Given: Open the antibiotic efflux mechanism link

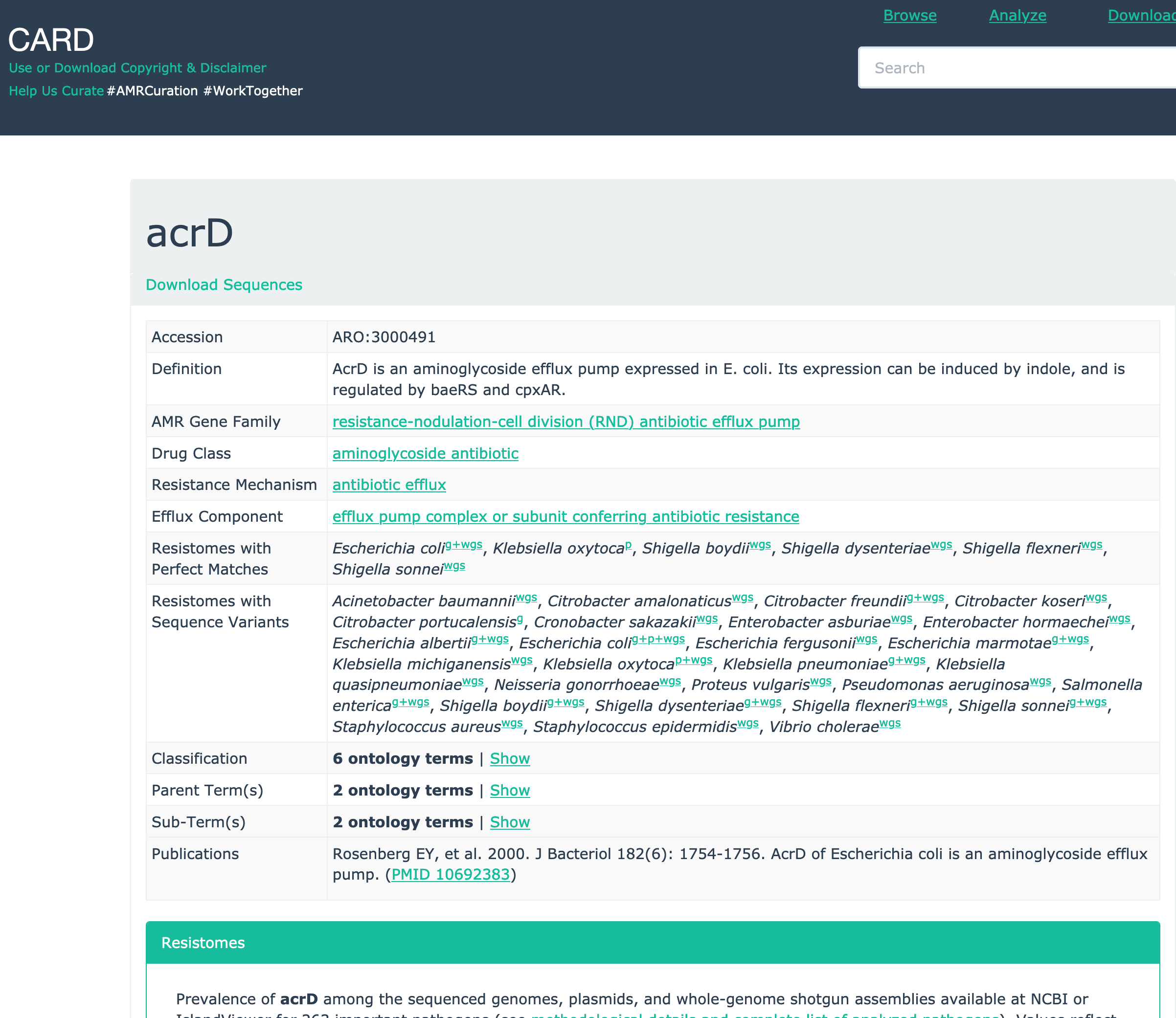Looking at the screenshot, I should tap(389, 485).
